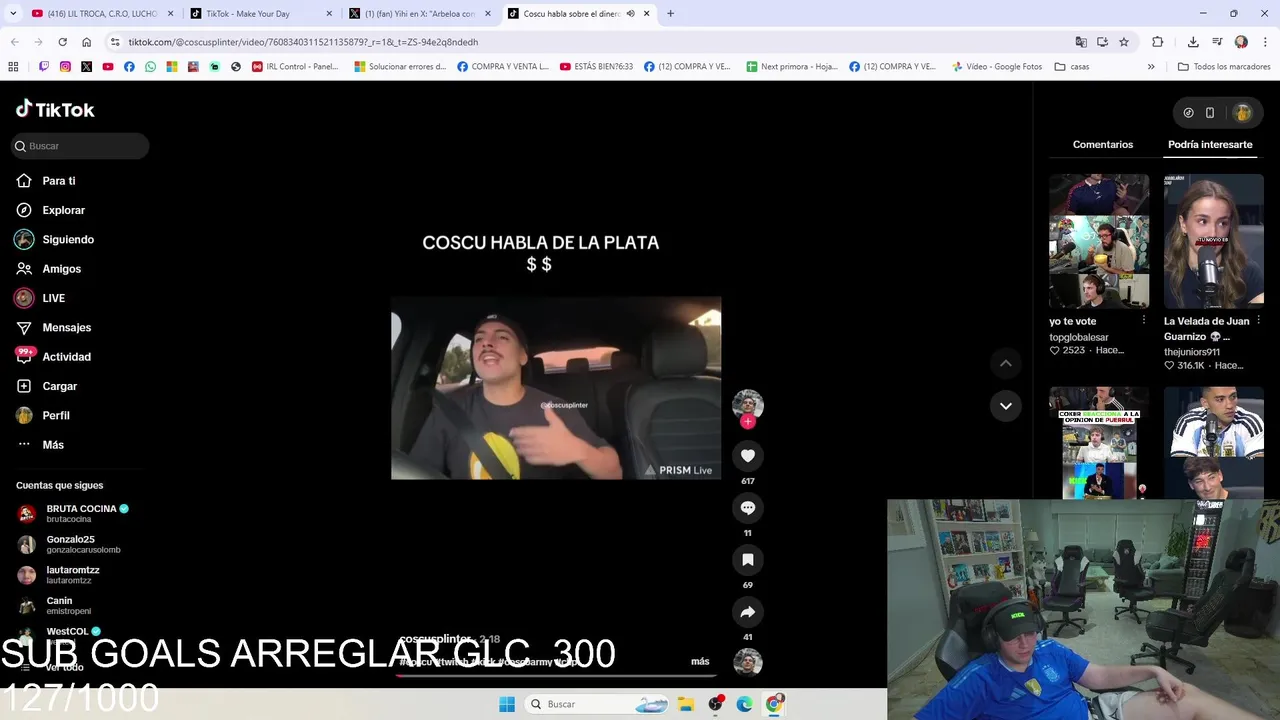Open a new Chrome tab with plus
Viewport: 1280px width, 720px height.
pyautogui.click(x=670, y=14)
